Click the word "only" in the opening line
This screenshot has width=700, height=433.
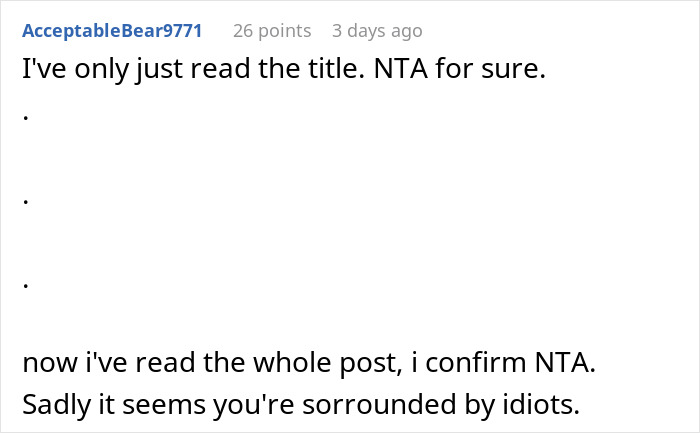coord(101,70)
